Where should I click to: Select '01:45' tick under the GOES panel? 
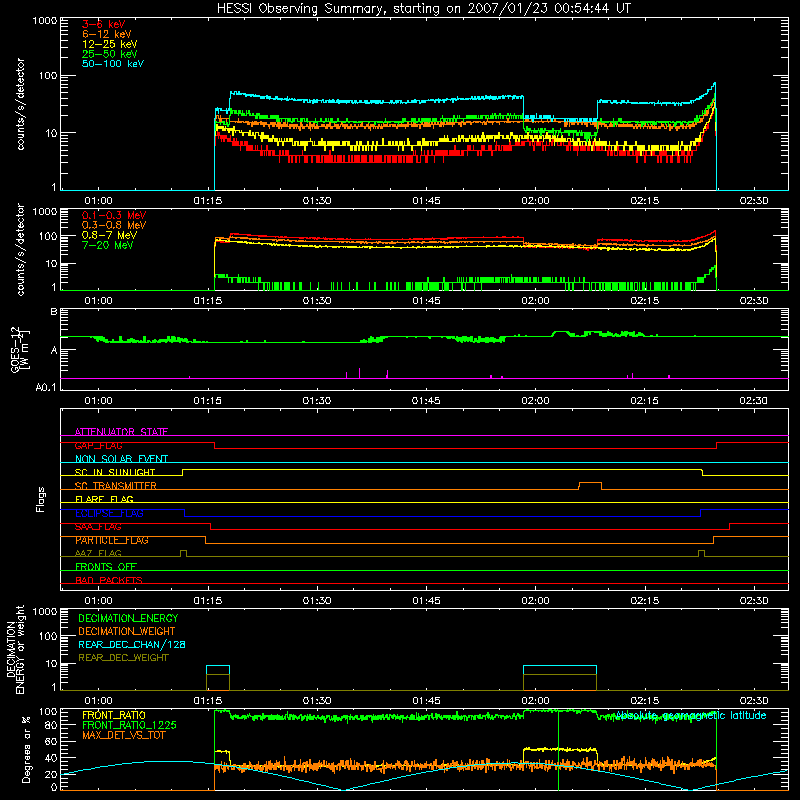426,401
